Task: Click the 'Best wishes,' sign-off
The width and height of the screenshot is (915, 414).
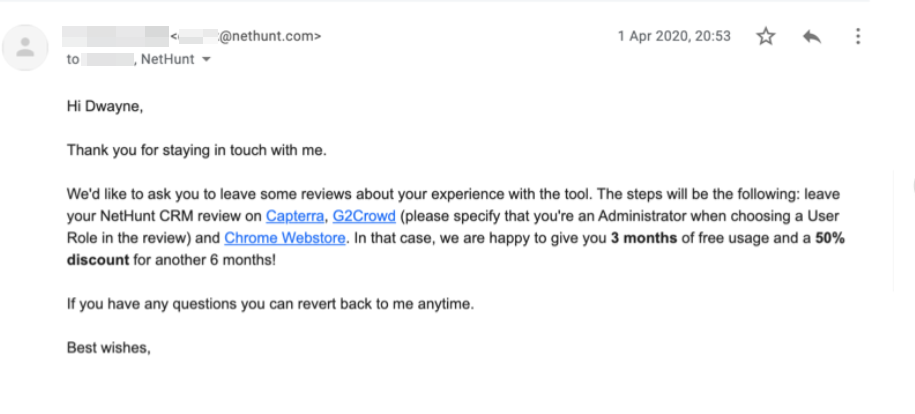Action: [109, 348]
